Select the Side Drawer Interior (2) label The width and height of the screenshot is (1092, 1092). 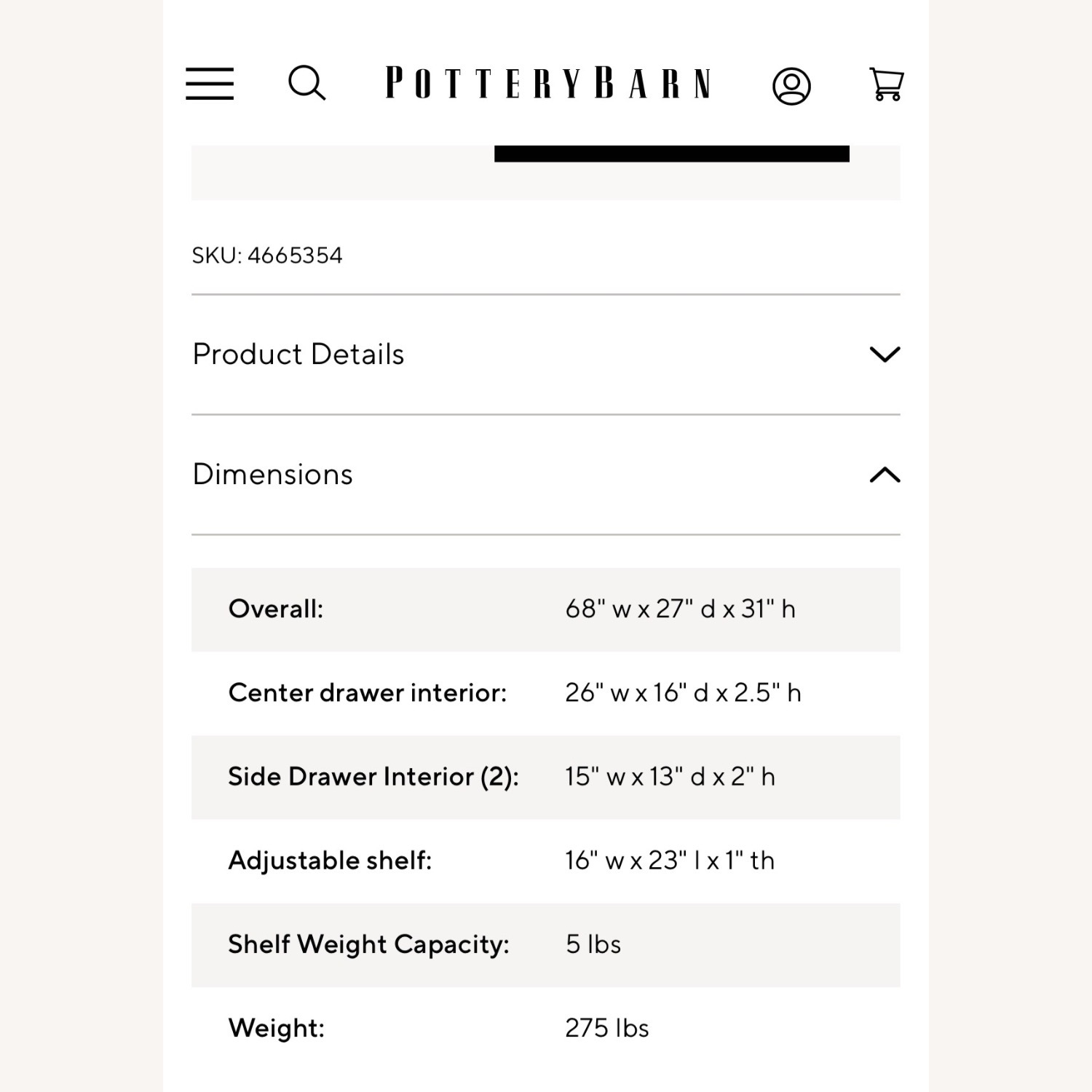(373, 777)
